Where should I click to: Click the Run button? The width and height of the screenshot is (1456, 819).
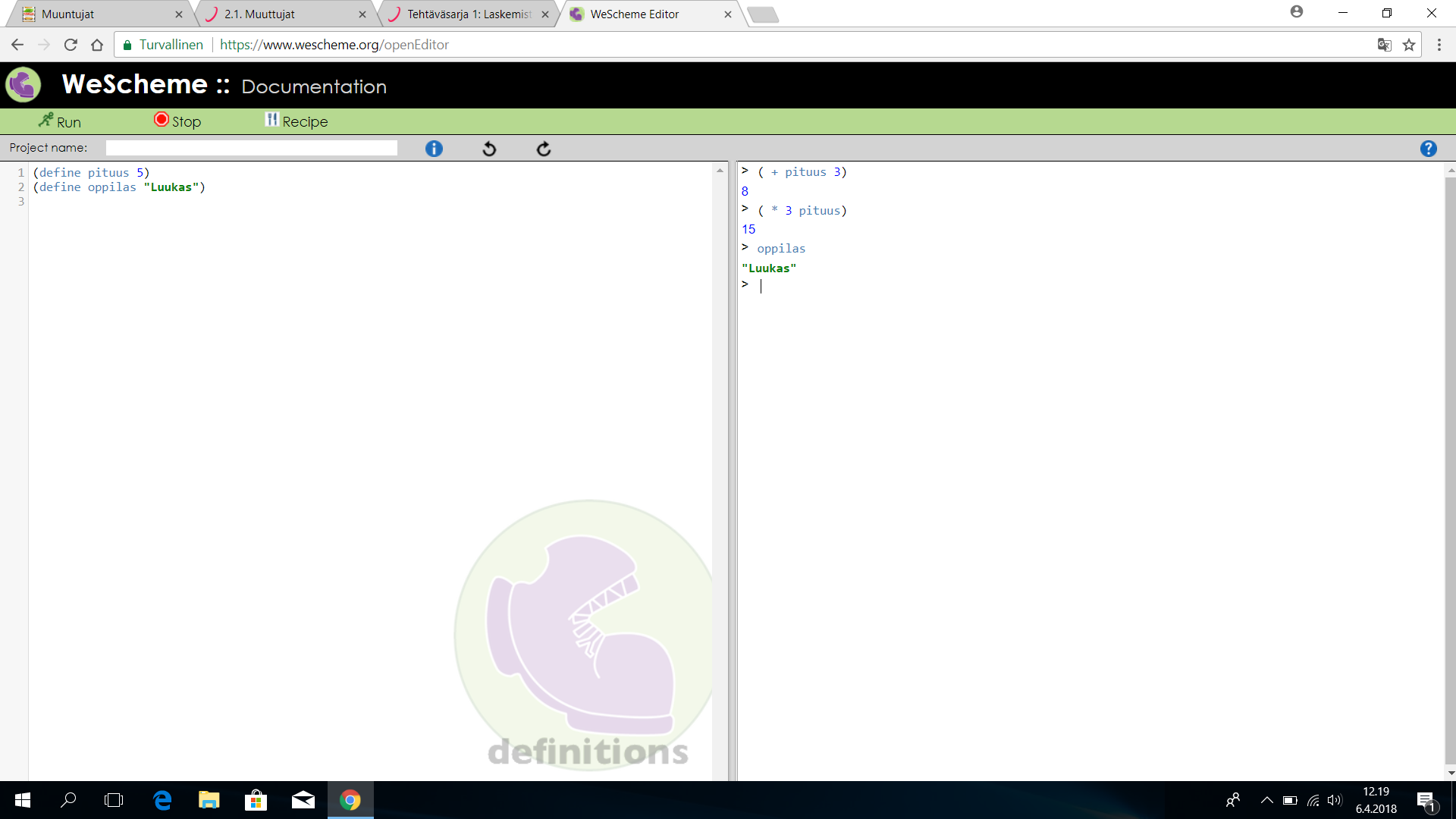pos(60,121)
